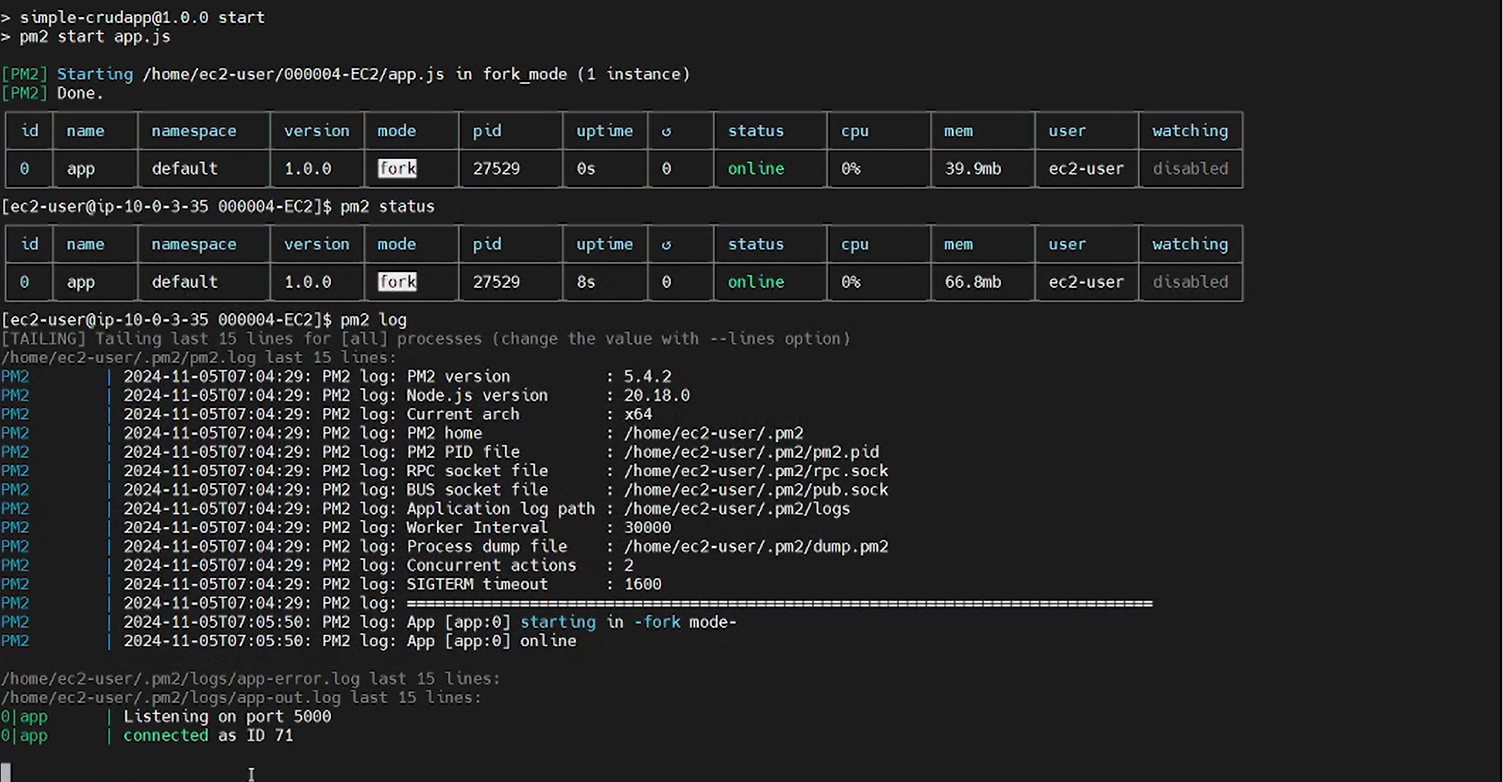Click Node.js version value "20.18.0"
The width and height of the screenshot is (1503, 782).
(x=657, y=396)
